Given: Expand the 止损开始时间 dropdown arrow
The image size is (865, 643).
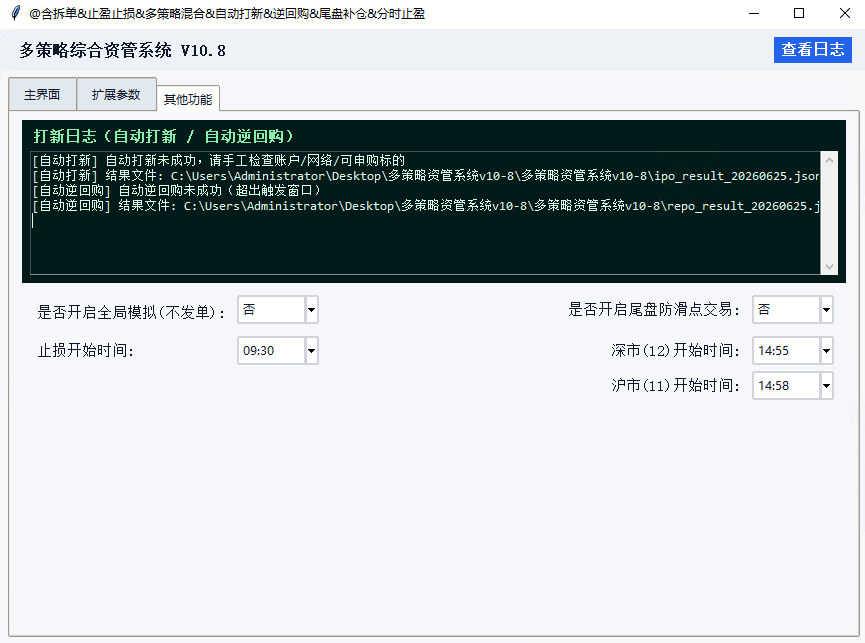Looking at the screenshot, I should [312, 351].
